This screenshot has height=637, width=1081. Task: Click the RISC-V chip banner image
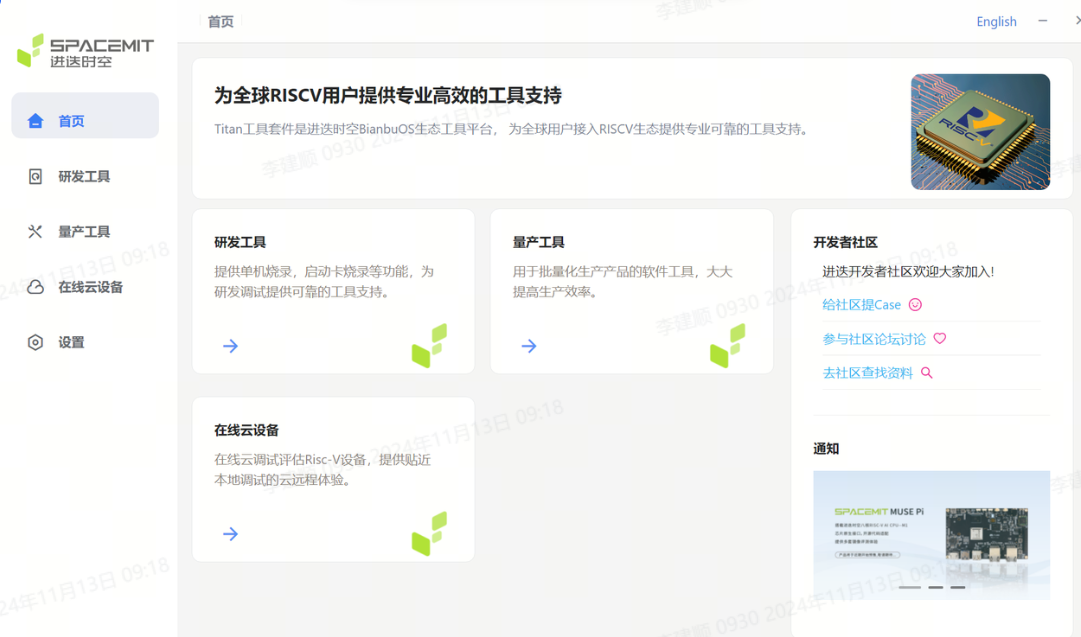pyautogui.click(x=980, y=132)
